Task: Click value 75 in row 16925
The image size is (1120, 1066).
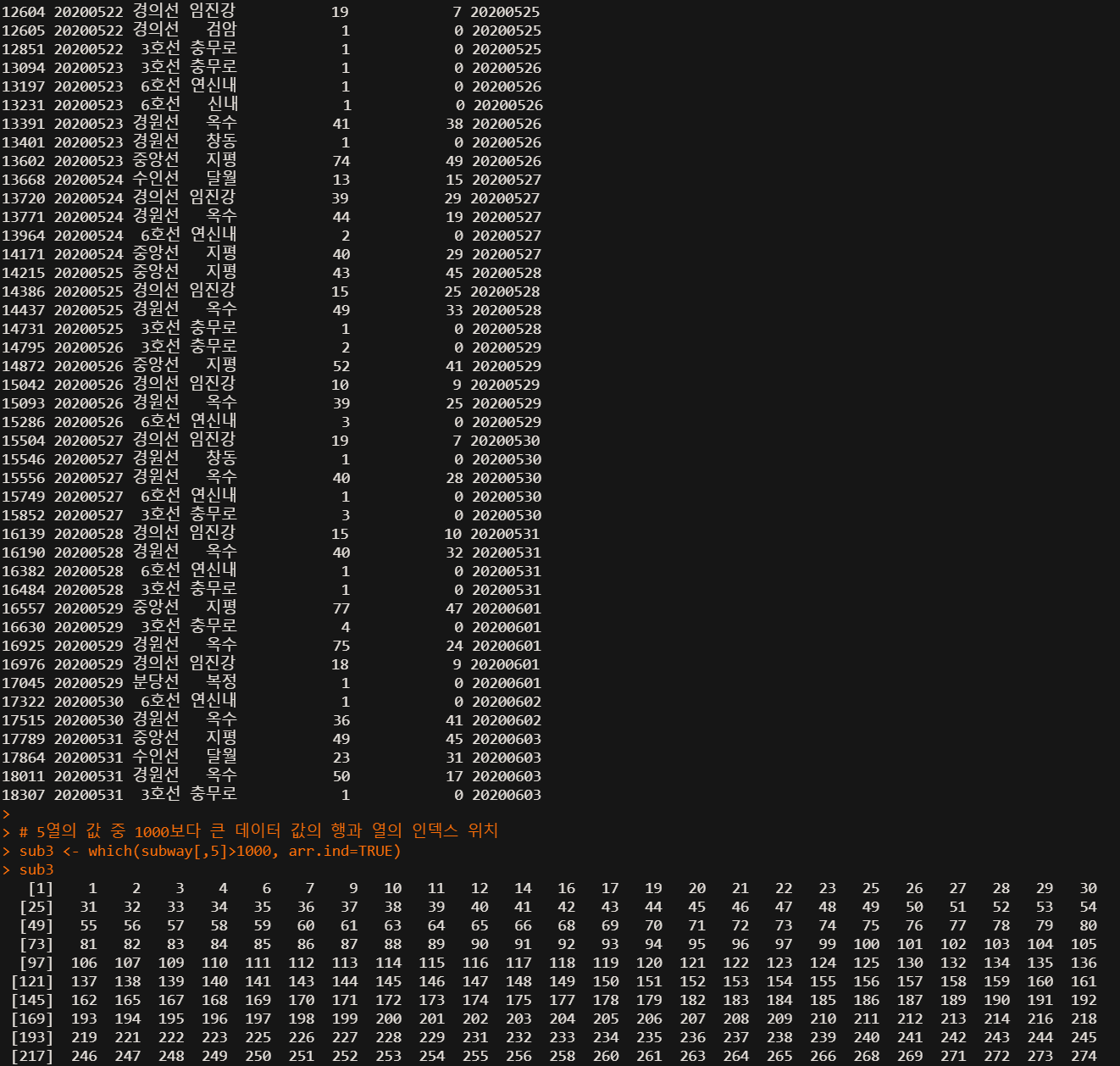Action: coord(341,646)
